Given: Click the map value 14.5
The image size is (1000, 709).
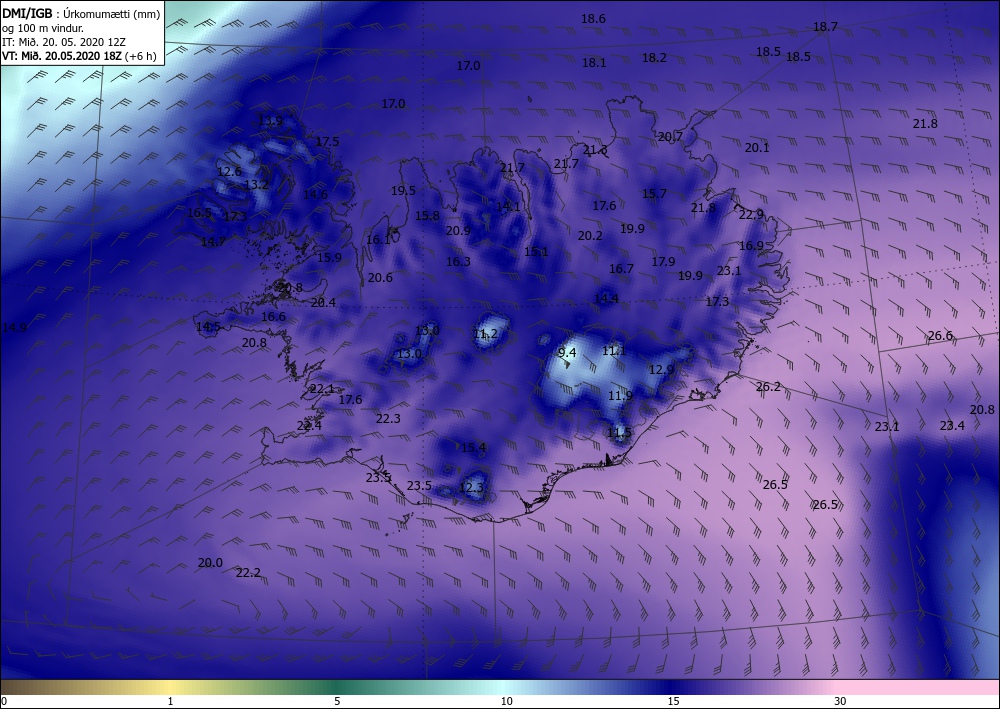Looking at the screenshot, I should [209, 327].
